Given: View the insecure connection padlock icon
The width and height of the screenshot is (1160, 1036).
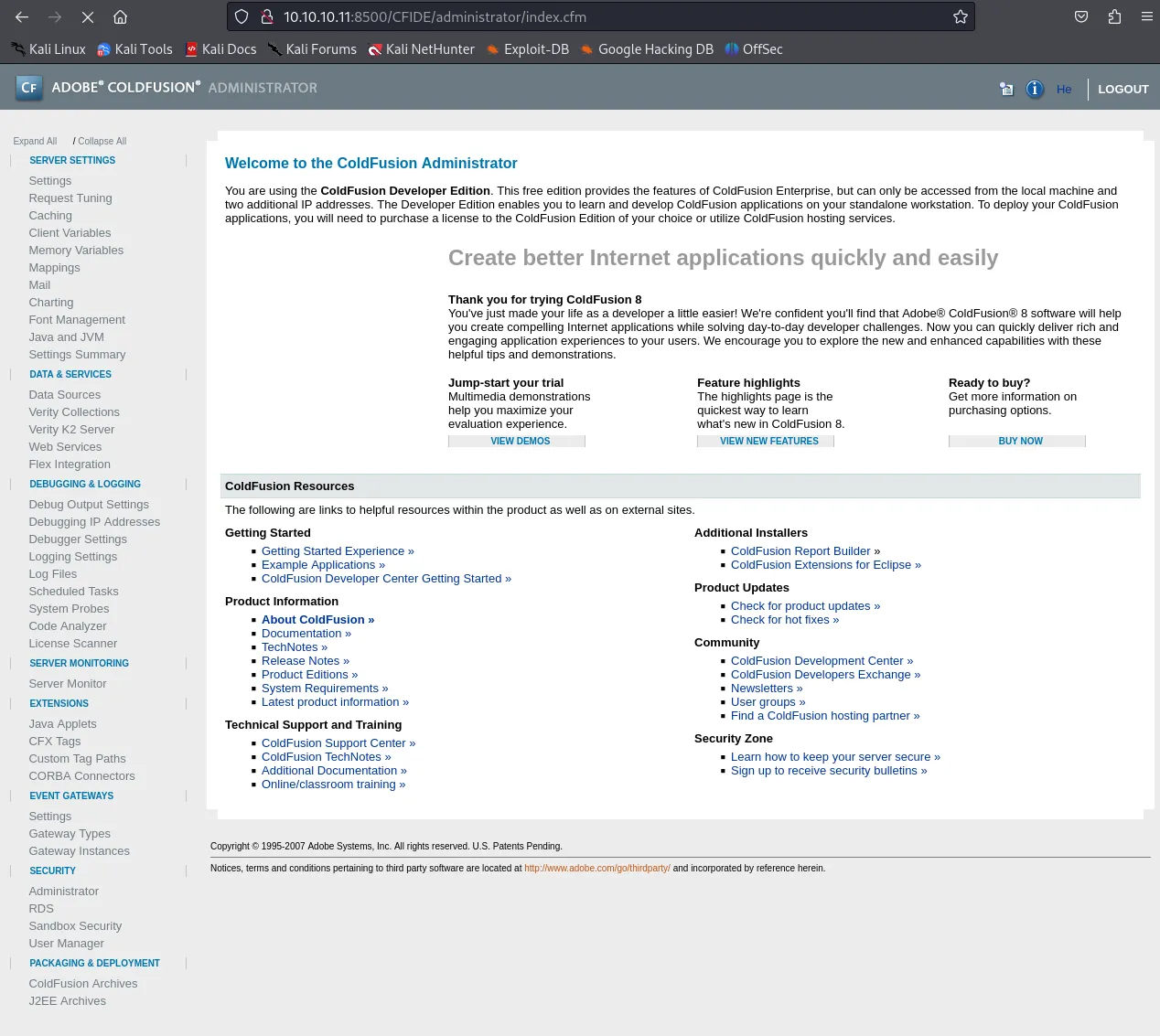Looking at the screenshot, I should pos(267,16).
